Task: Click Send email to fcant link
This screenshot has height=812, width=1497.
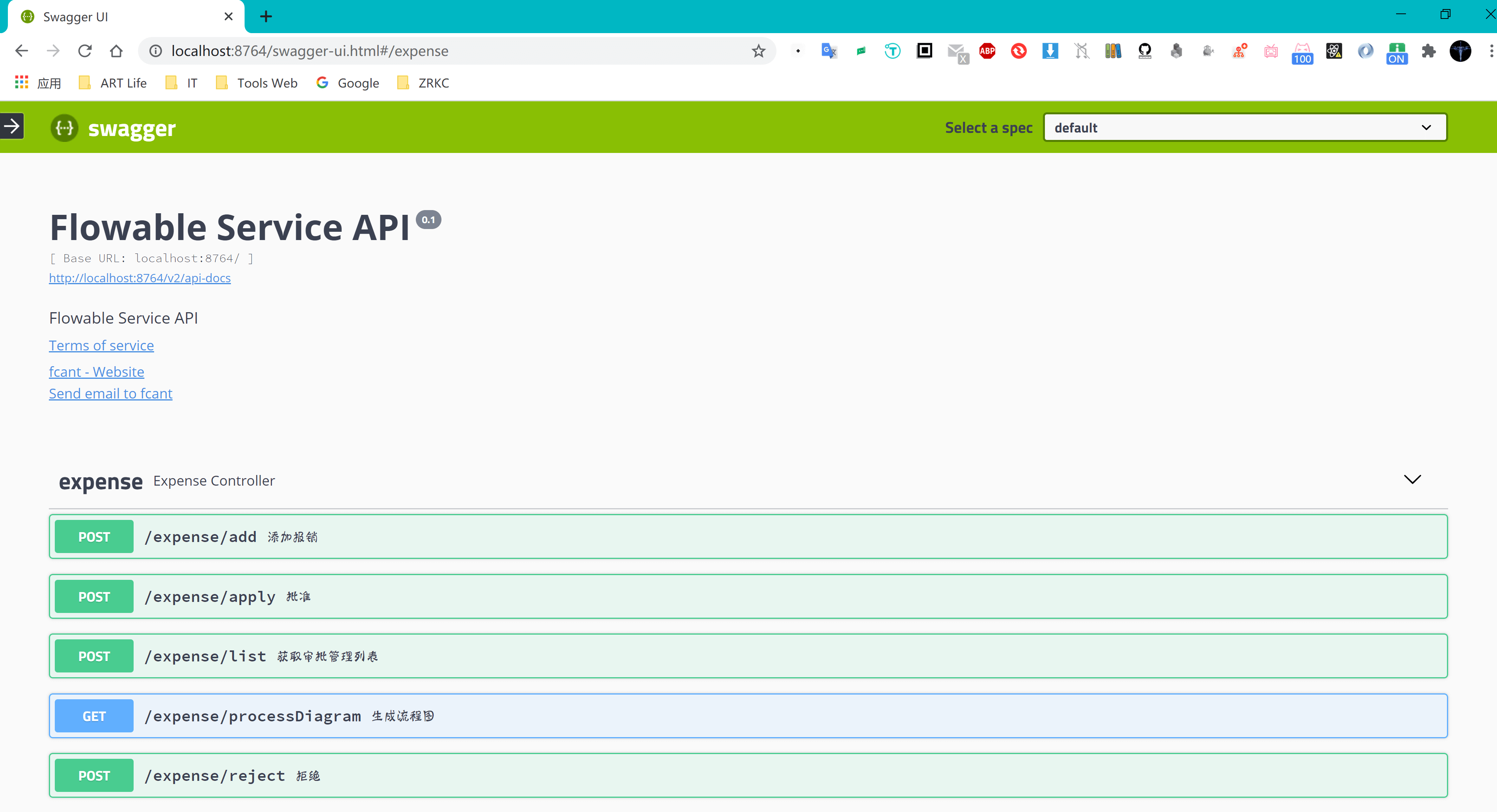Action: pyautogui.click(x=110, y=393)
